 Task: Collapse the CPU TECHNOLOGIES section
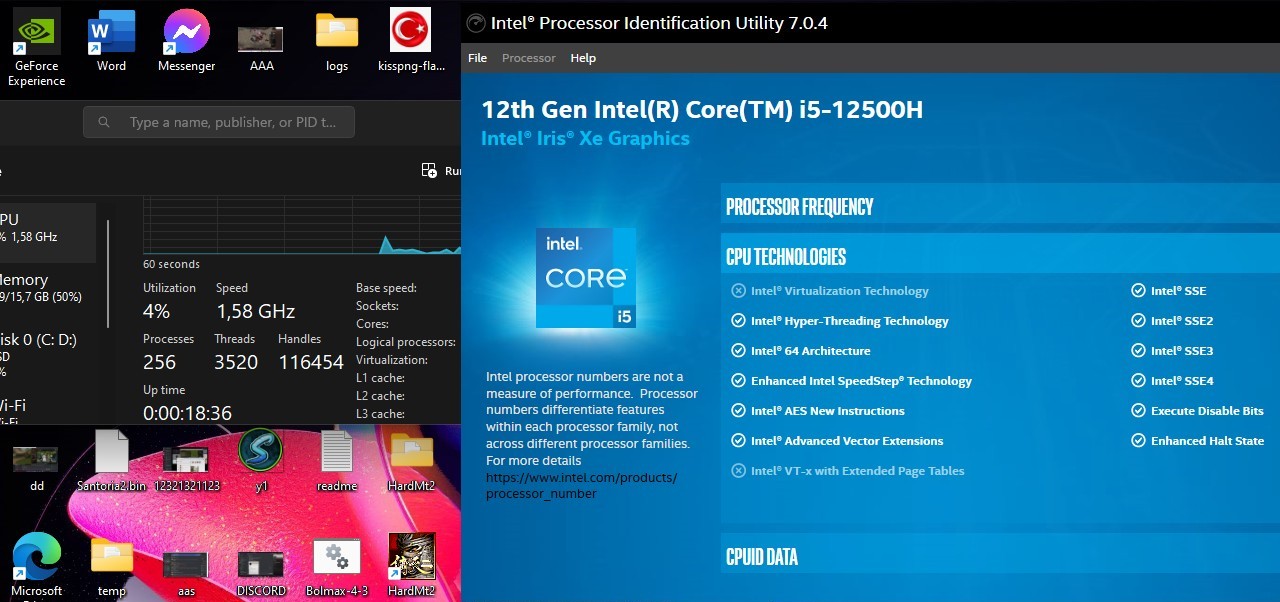tap(1000, 256)
